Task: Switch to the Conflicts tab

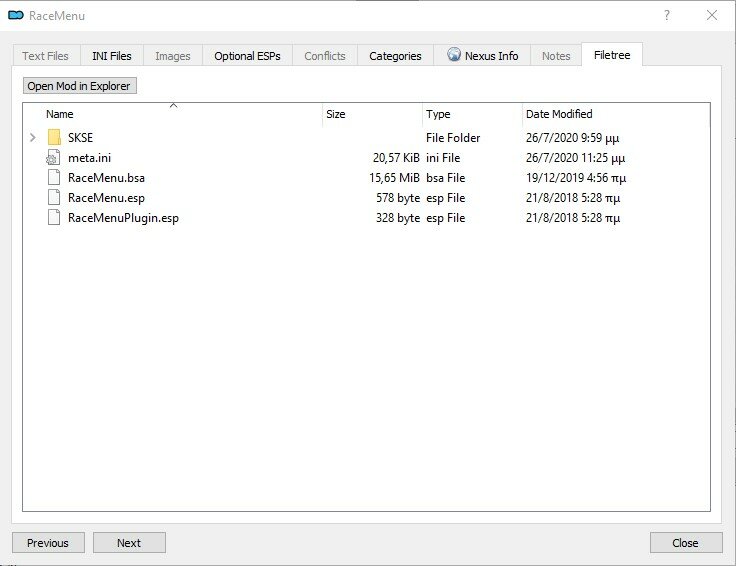Action: point(325,56)
